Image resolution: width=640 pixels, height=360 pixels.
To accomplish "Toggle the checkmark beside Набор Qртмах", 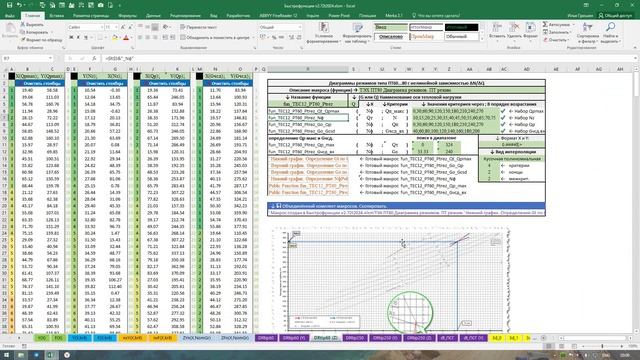I will pyautogui.click(x=503, y=111).
